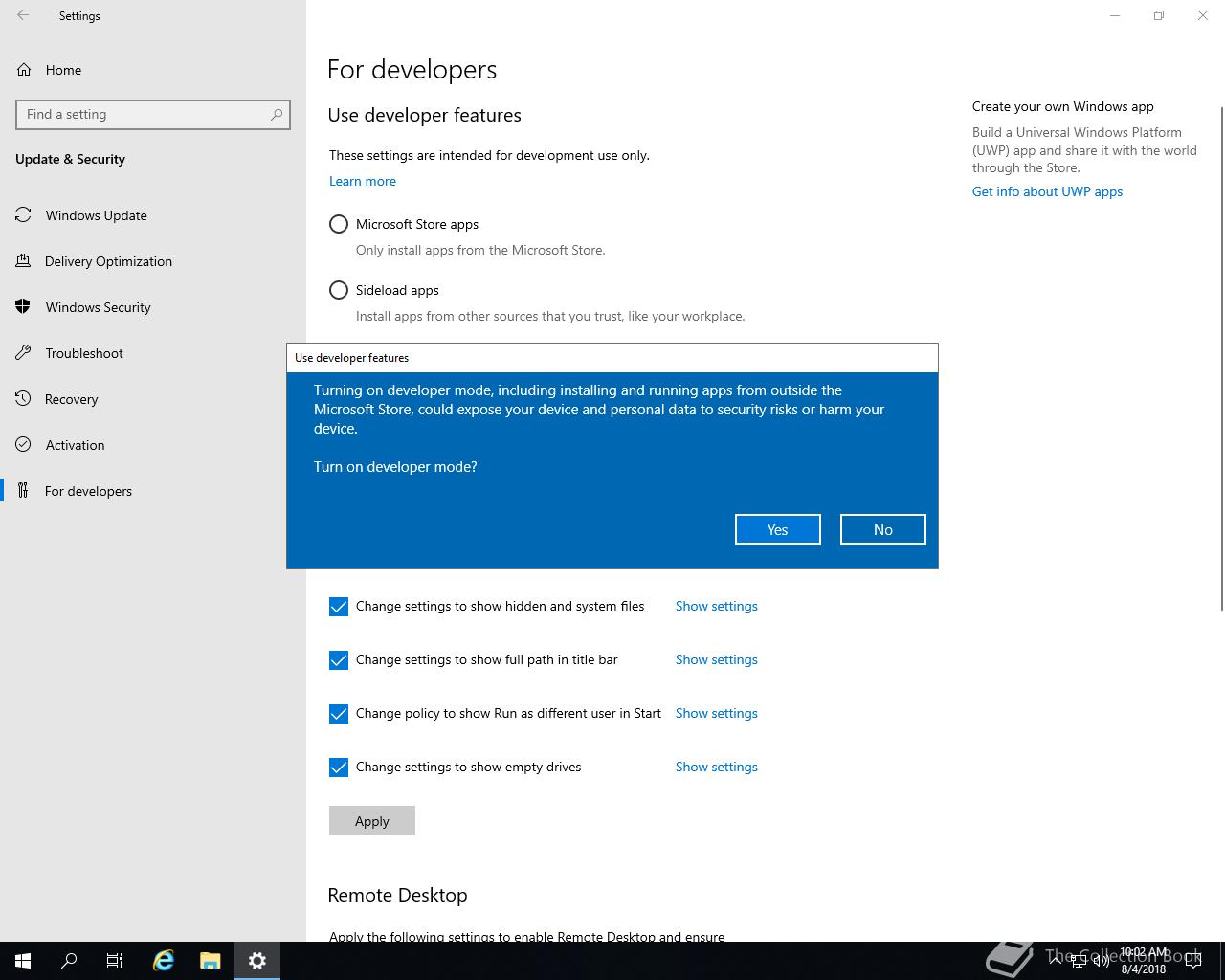The height and width of the screenshot is (980, 1225).
Task: Click the Home label in sidebar
Action: (63, 70)
